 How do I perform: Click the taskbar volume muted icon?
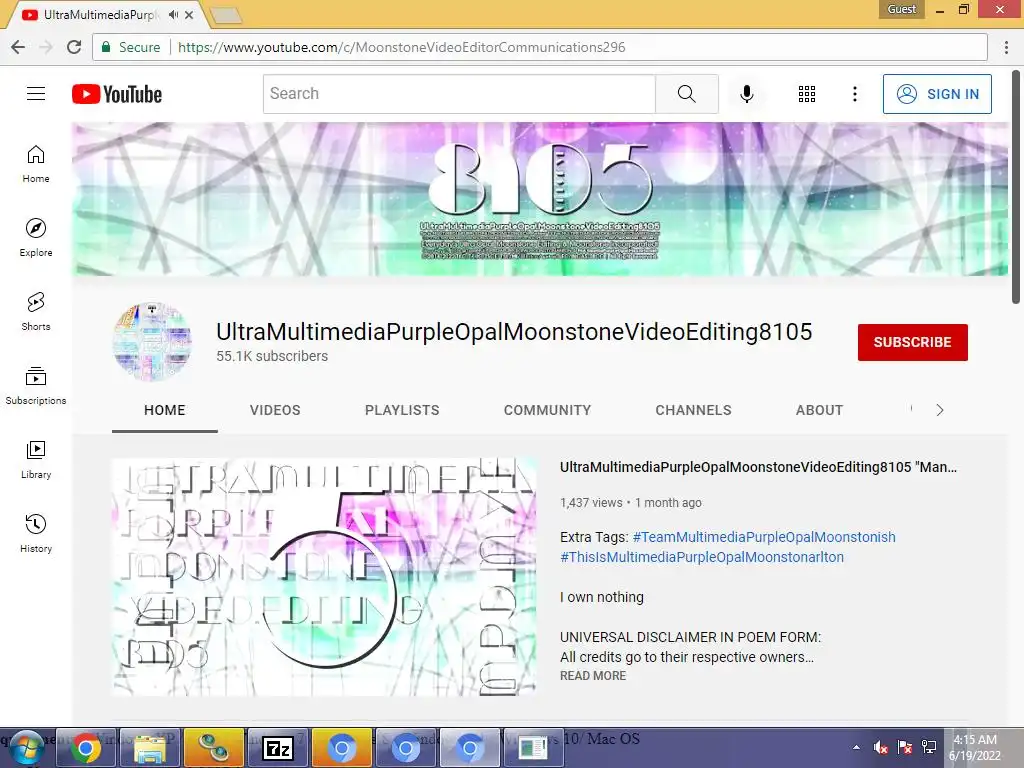(880, 747)
